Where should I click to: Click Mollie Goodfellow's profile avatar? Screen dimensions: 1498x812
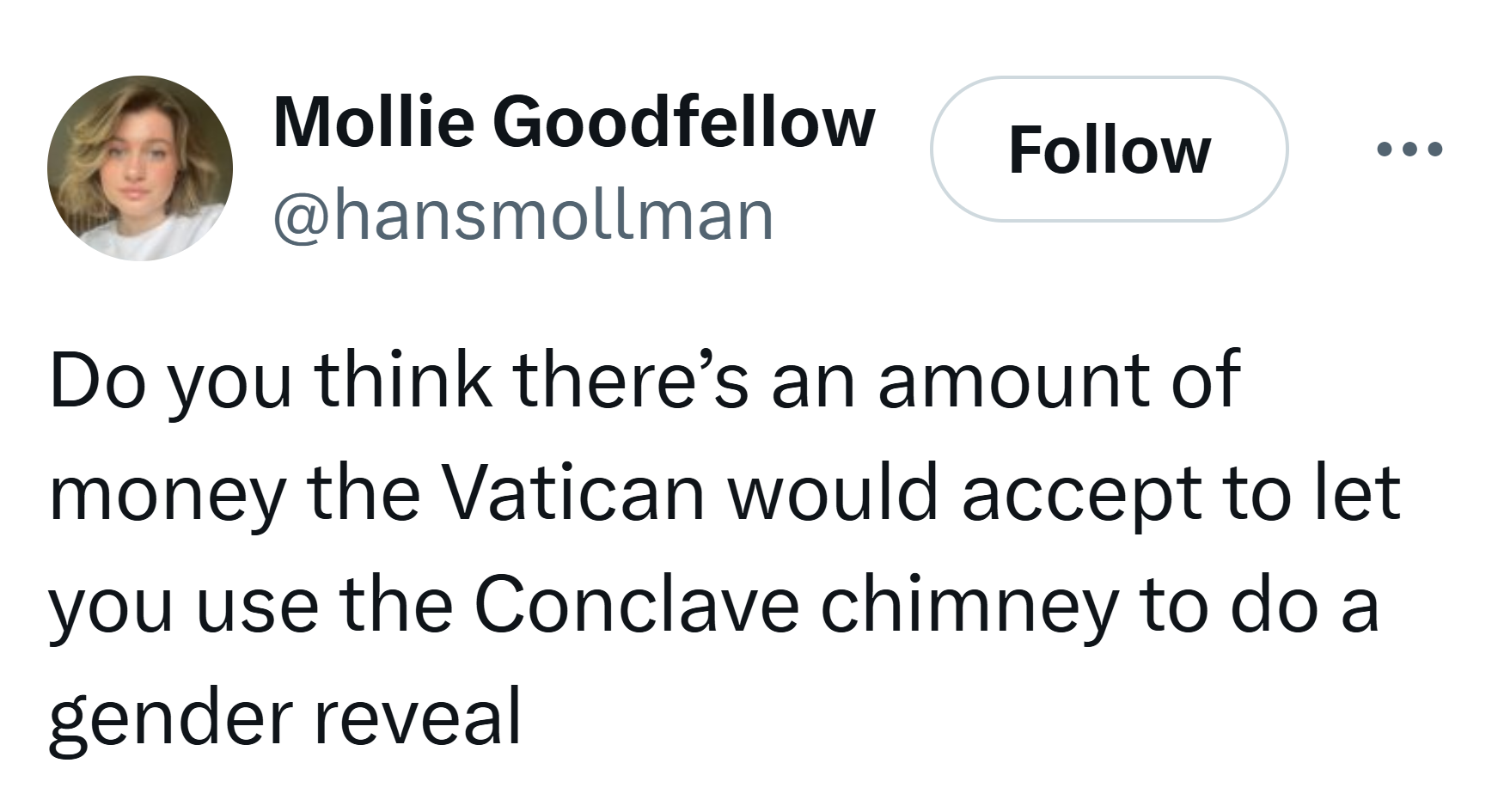(x=140, y=168)
